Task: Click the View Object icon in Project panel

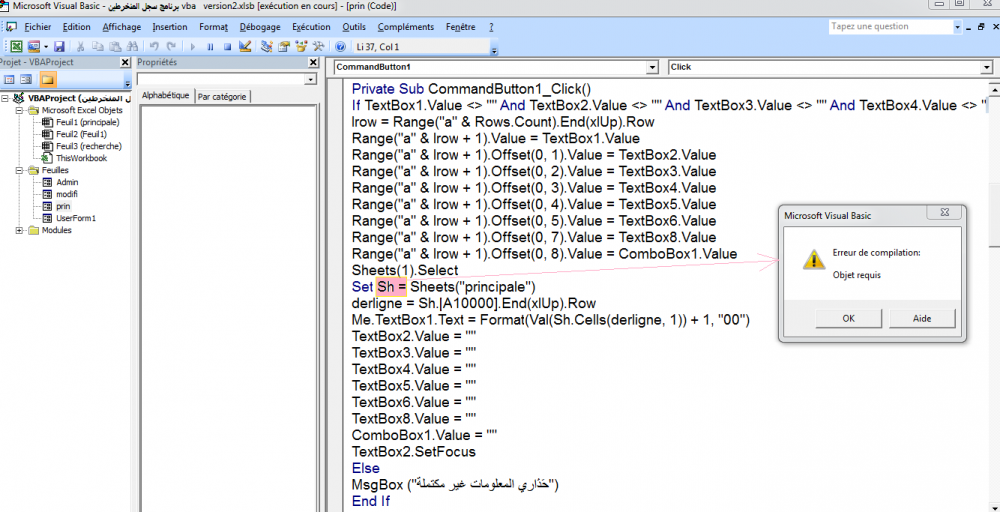Action: (x=26, y=80)
